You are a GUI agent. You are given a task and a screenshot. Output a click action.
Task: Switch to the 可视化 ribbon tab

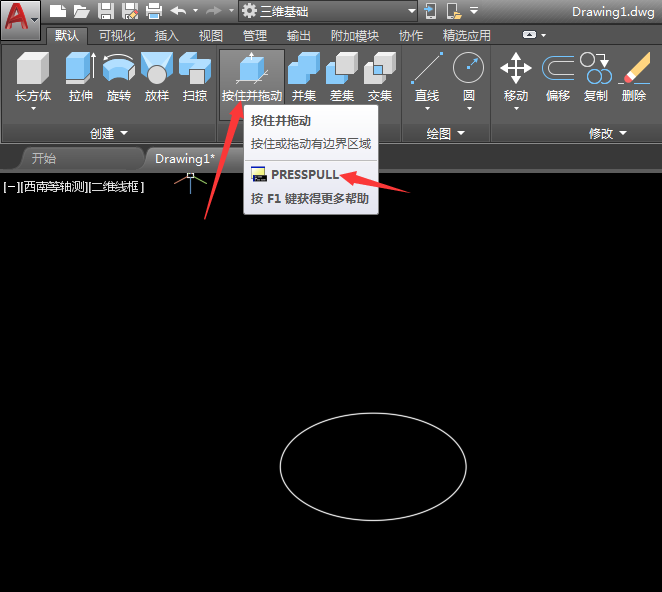pos(117,36)
